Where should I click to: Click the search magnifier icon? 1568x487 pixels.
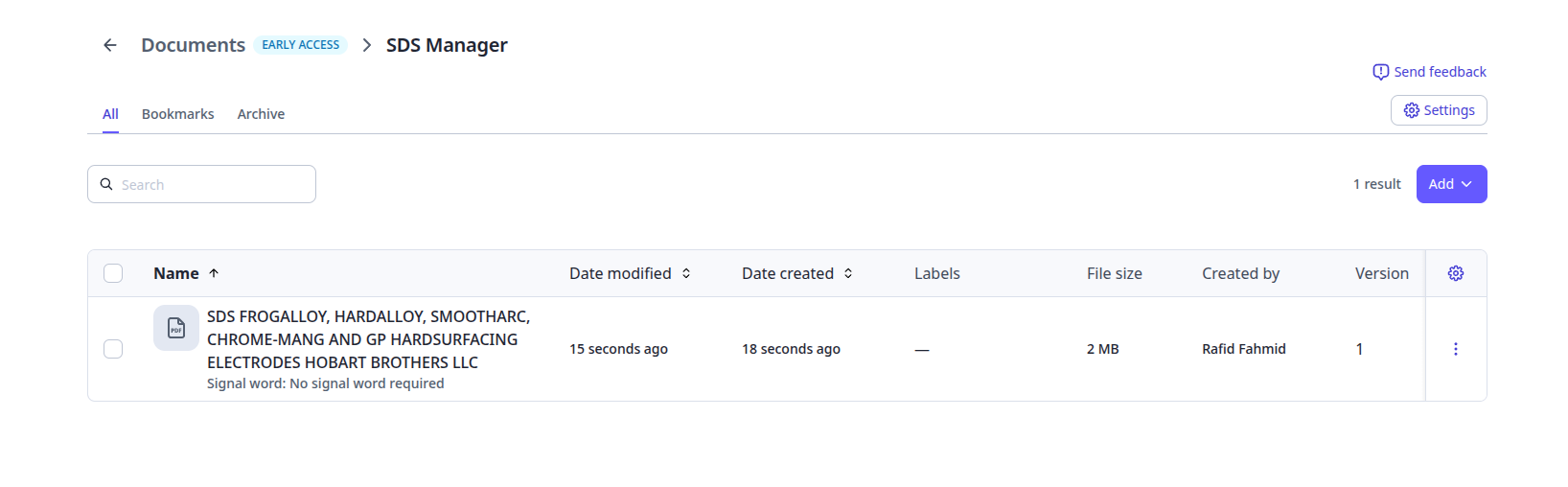(x=106, y=184)
